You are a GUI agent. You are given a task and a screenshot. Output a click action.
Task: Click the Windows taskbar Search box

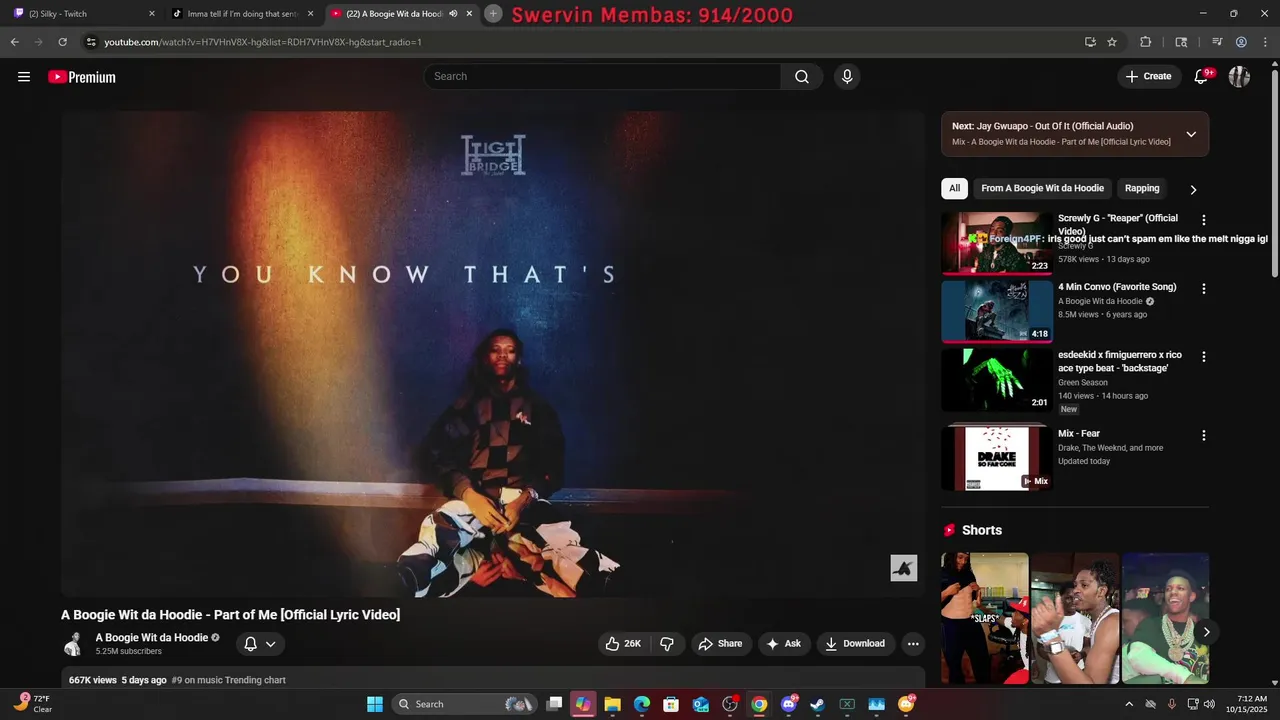click(465, 704)
